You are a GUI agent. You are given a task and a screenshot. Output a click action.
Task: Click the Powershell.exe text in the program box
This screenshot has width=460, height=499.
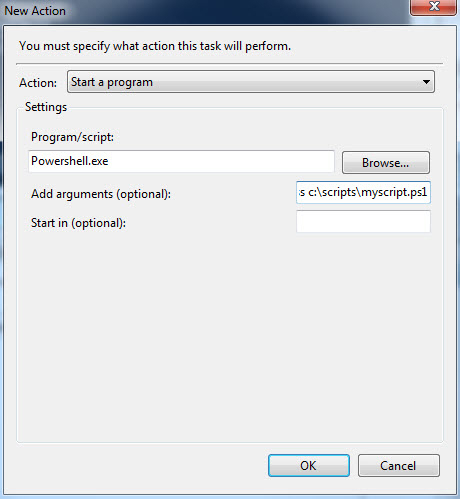click(x=70, y=161)
